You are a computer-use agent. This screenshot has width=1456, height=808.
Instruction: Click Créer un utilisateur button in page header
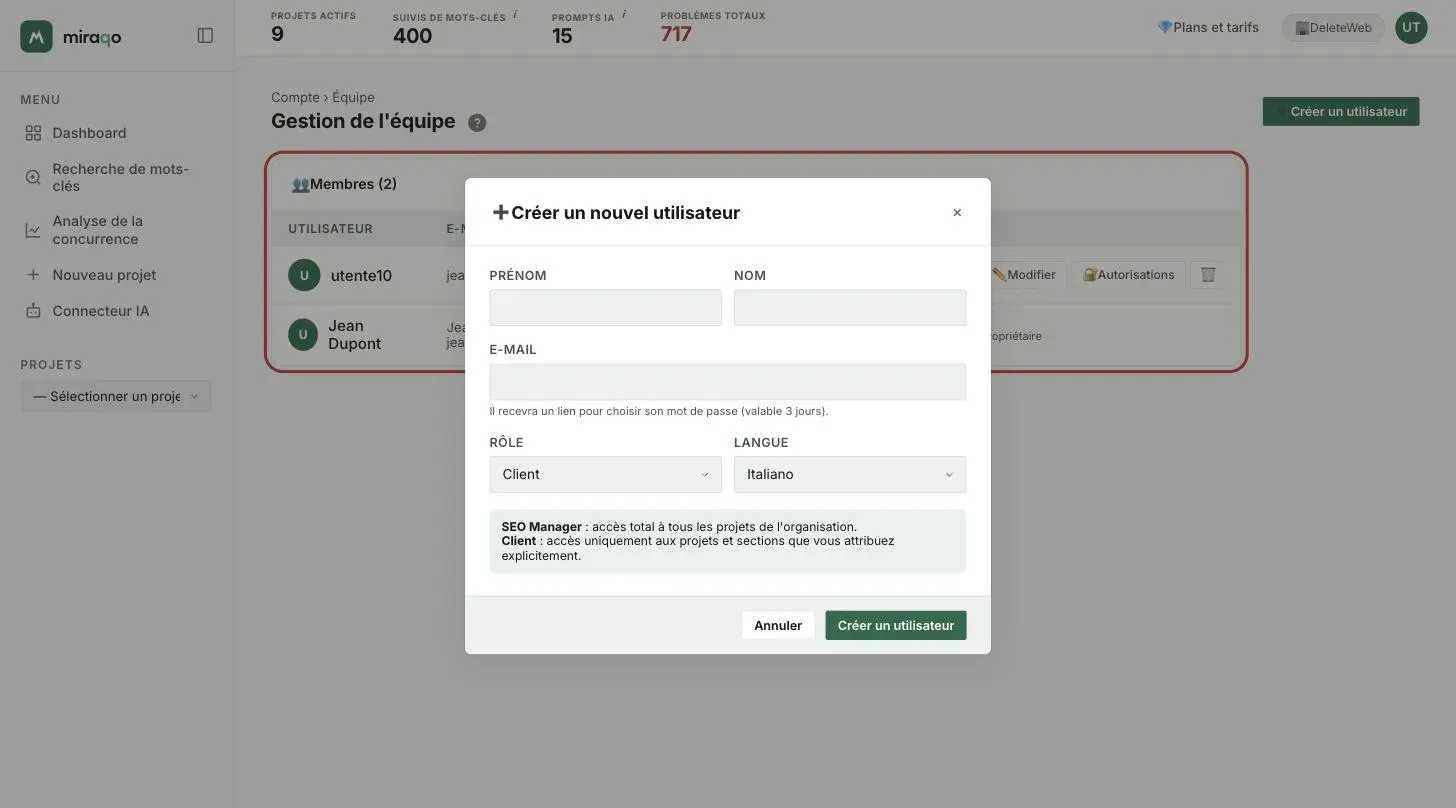[1341, 111]
